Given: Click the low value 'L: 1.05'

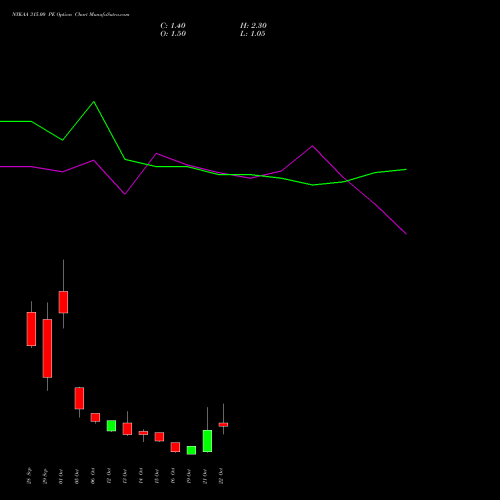Looking at the screenshot, I should coord(253,34).
